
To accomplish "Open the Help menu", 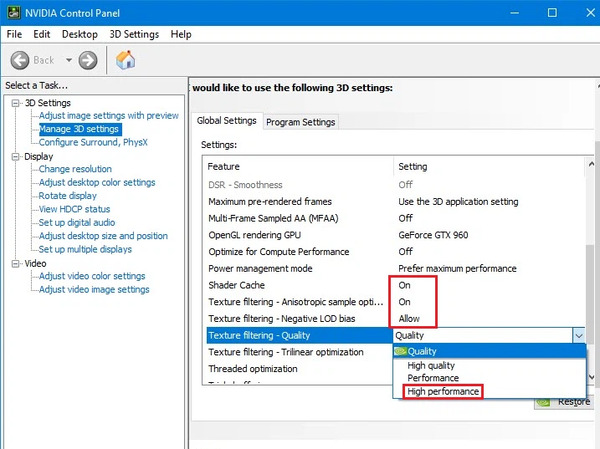I will 181,34.
